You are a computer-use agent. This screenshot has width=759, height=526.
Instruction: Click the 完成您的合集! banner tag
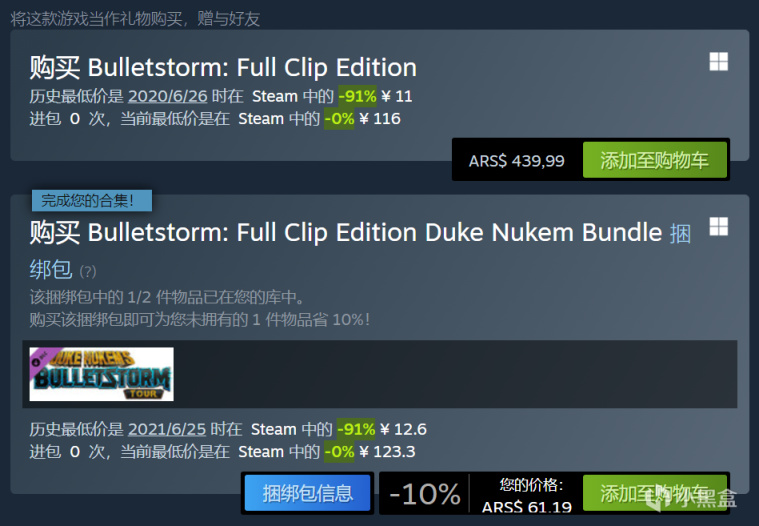91,200
